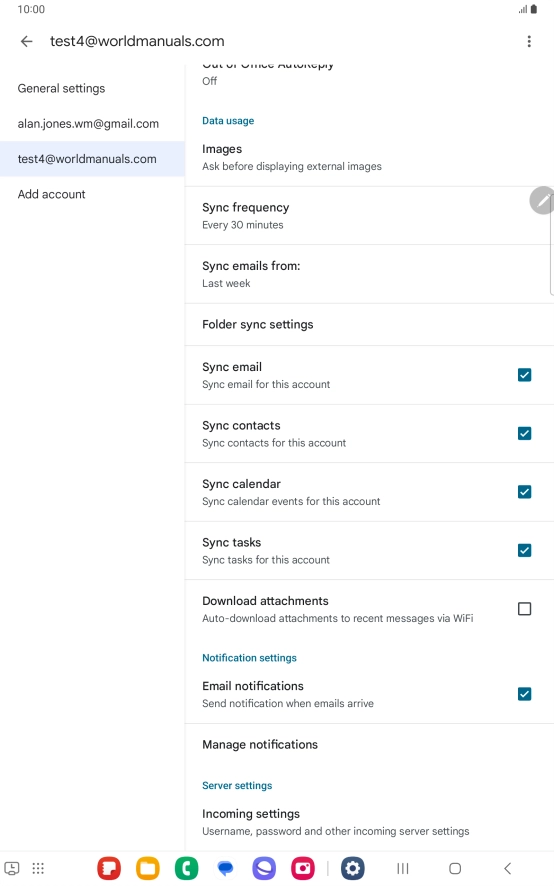Open the red camera app icon

[303, 868]
